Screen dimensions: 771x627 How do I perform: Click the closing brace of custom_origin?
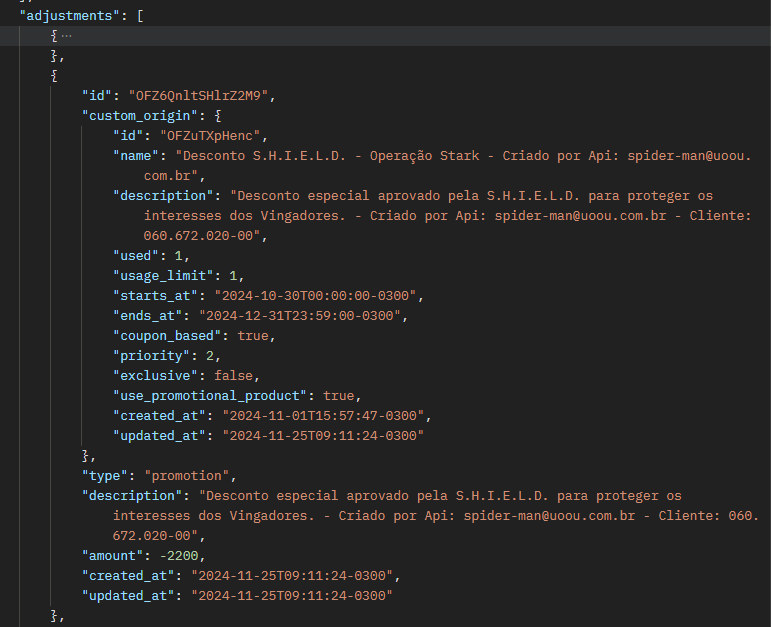pos(86,456)
